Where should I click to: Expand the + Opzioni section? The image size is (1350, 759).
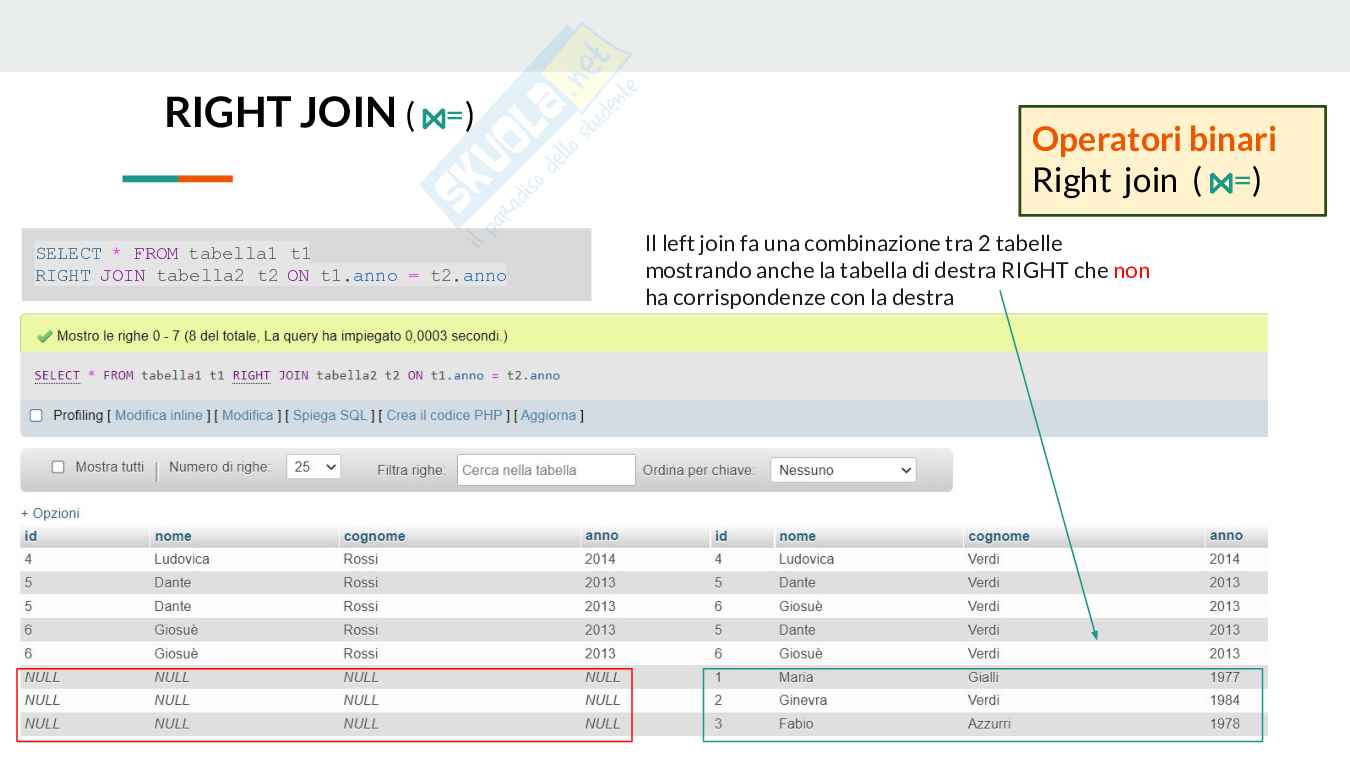[50, 513]
